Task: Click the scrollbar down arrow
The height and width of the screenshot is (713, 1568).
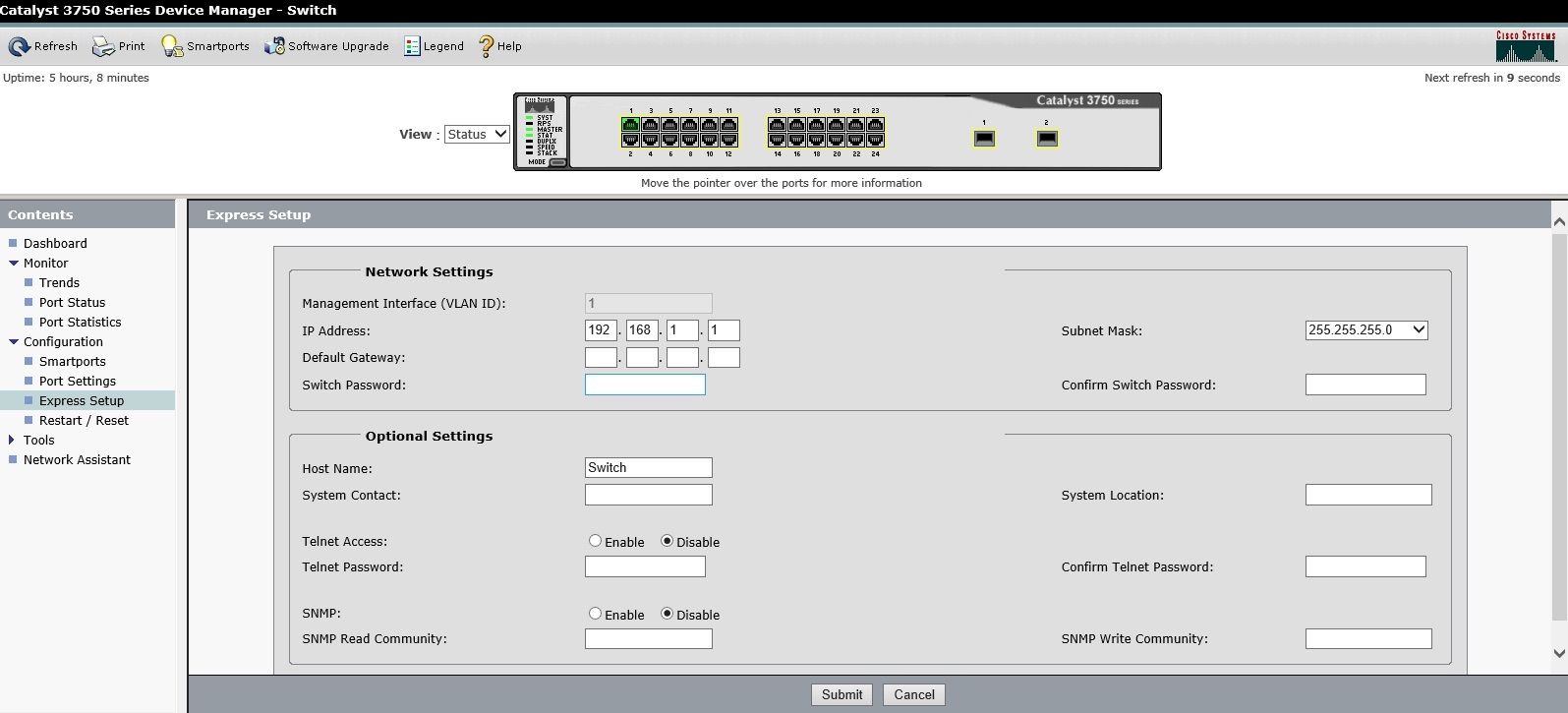Action: click(1559, 653)
